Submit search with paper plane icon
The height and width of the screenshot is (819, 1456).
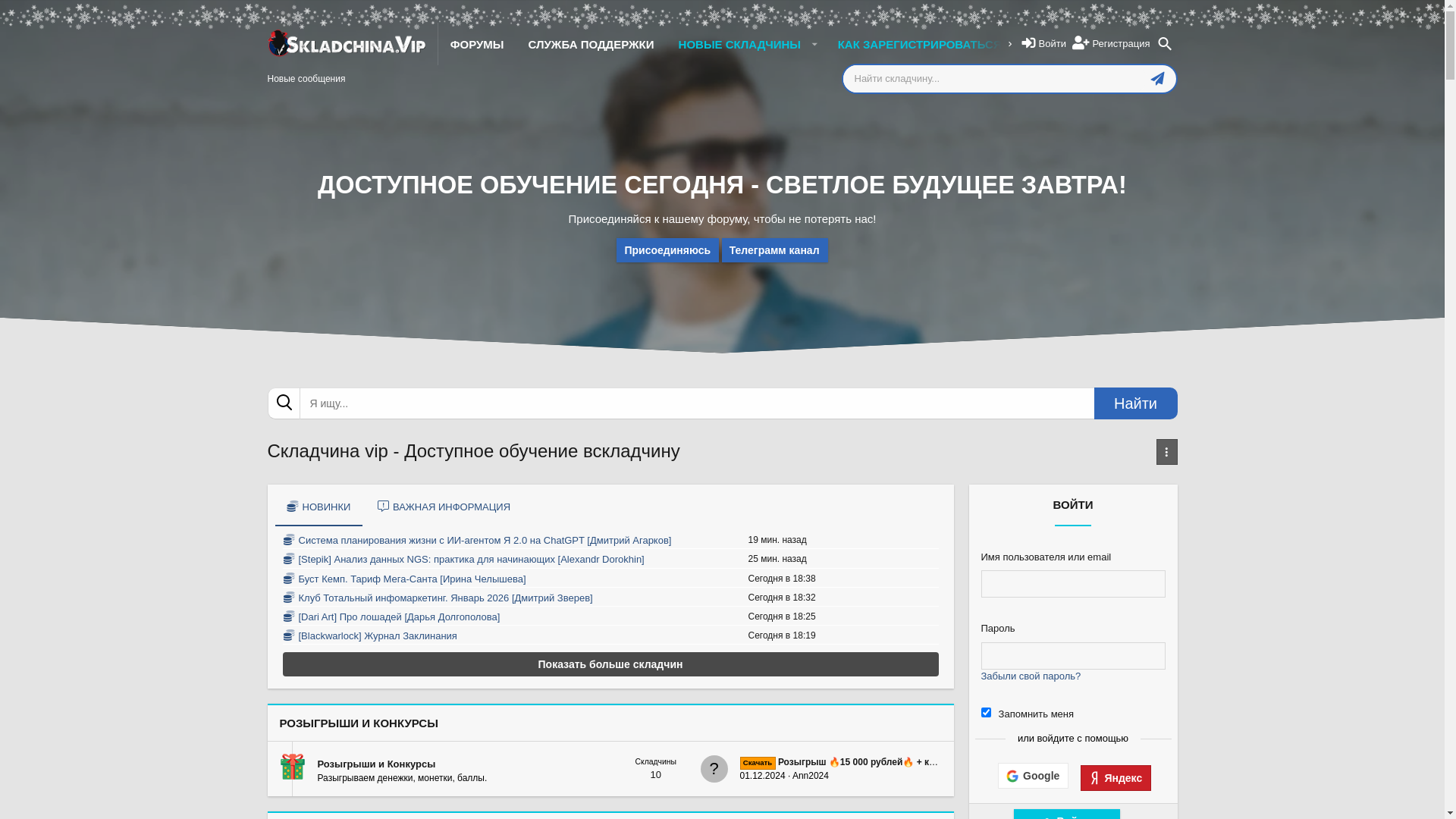1157,79
